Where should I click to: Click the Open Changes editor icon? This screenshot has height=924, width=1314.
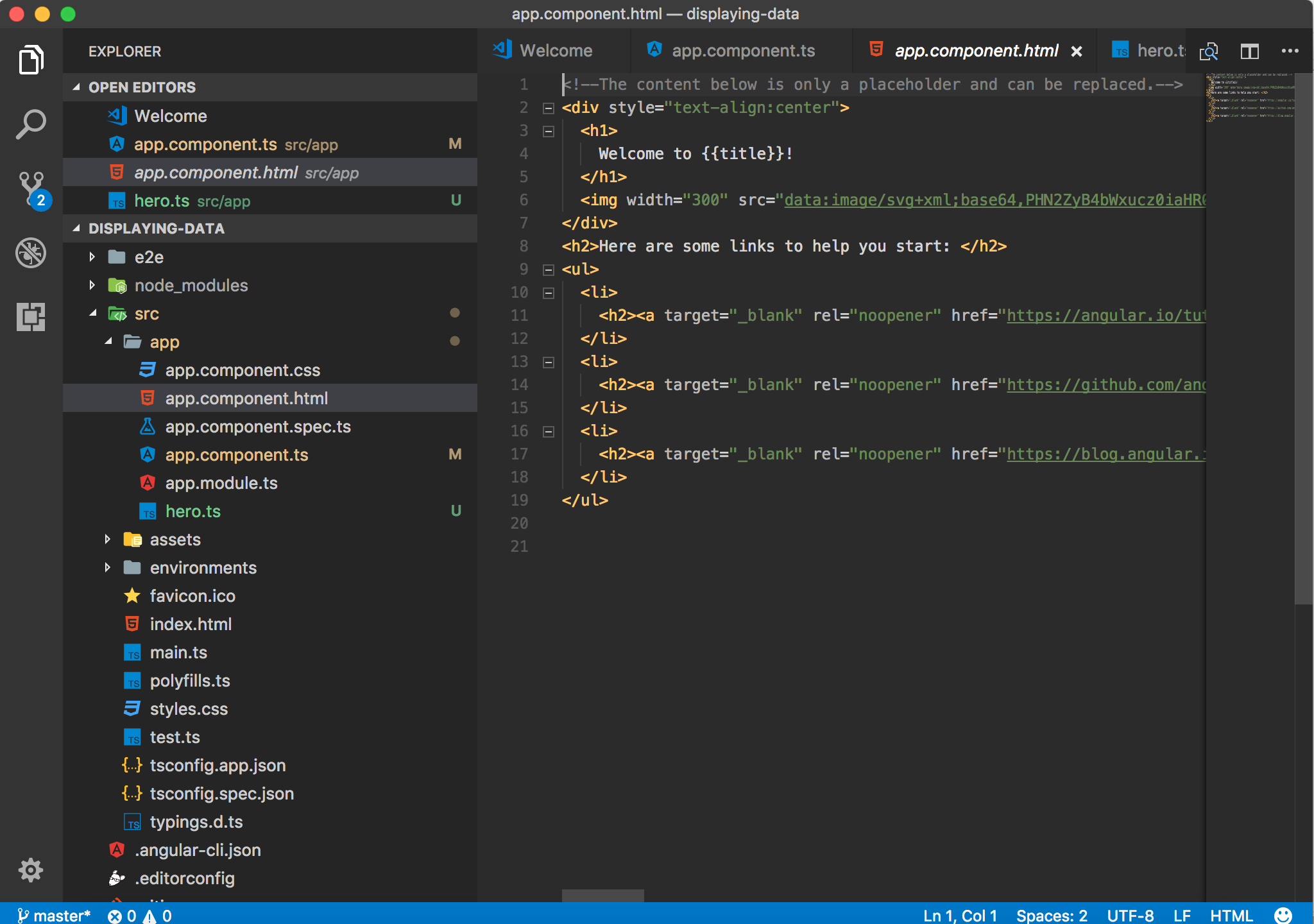(1209, 51)
